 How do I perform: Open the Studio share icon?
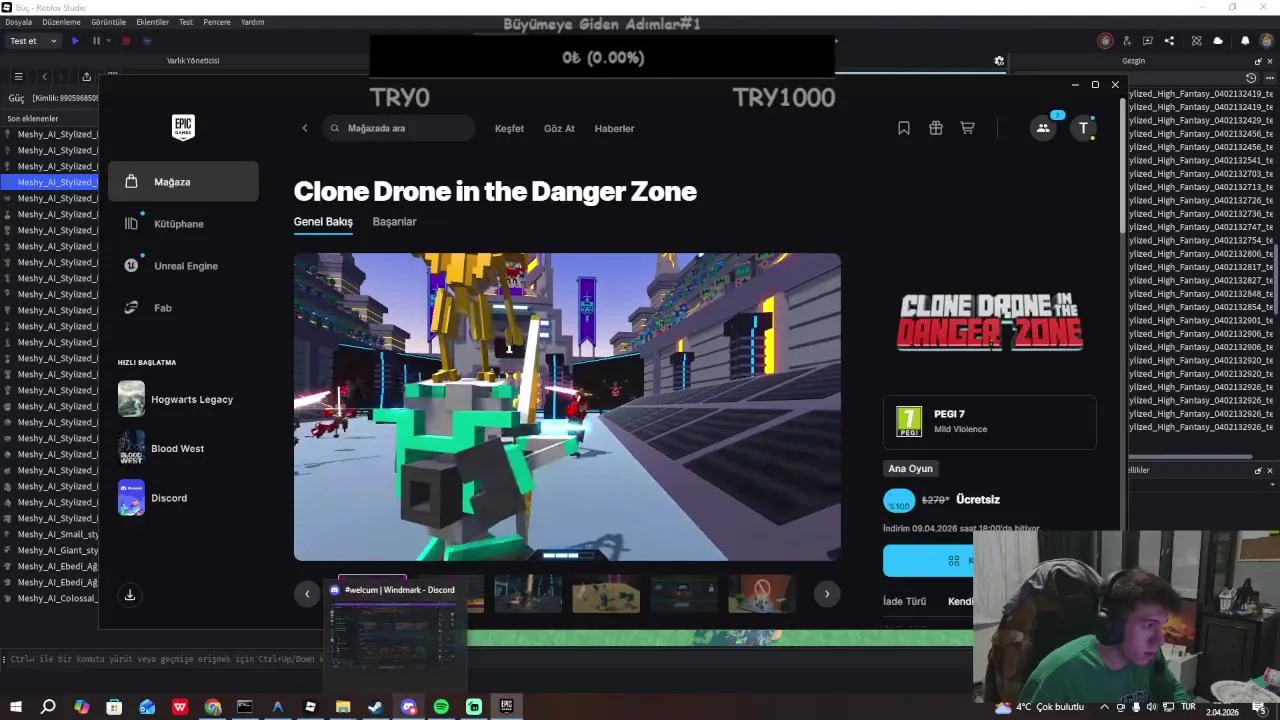click(1169, 41)
